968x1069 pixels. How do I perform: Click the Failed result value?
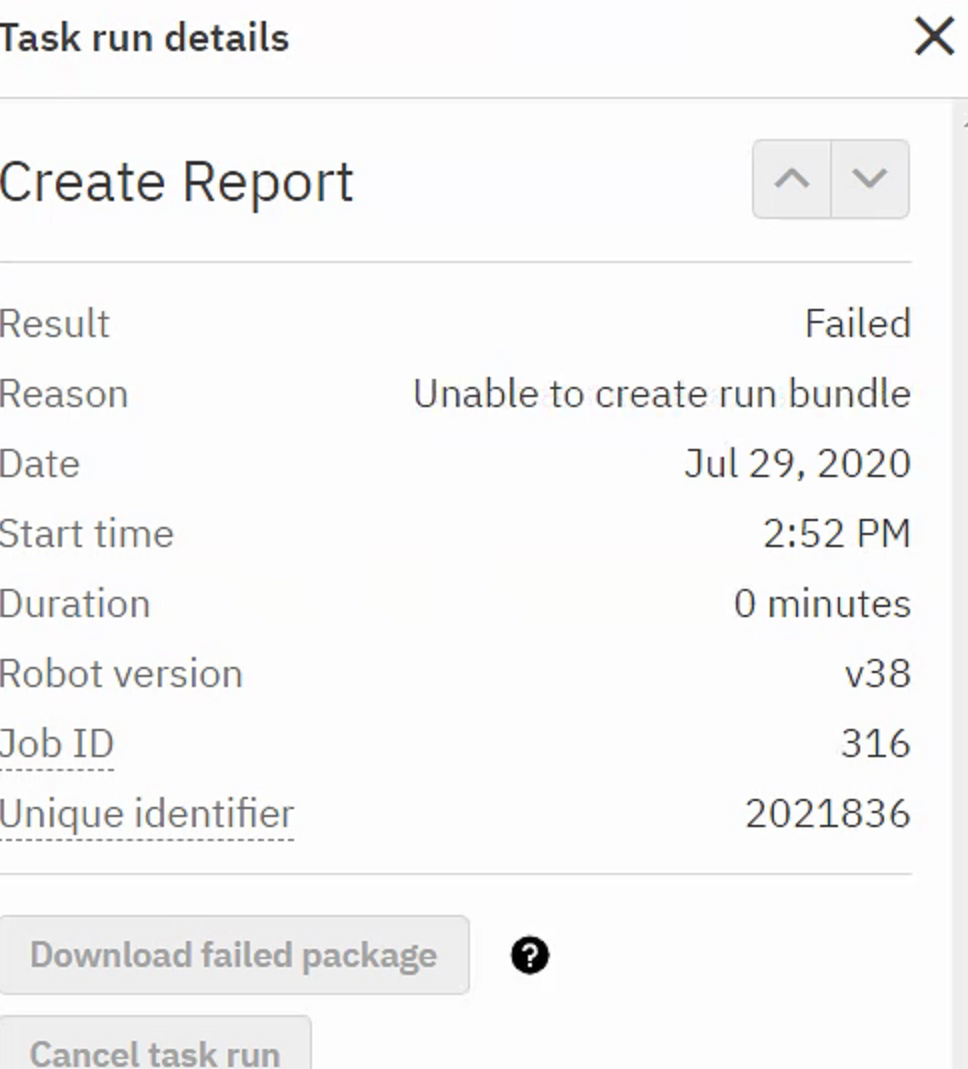[x=857, y=324]
